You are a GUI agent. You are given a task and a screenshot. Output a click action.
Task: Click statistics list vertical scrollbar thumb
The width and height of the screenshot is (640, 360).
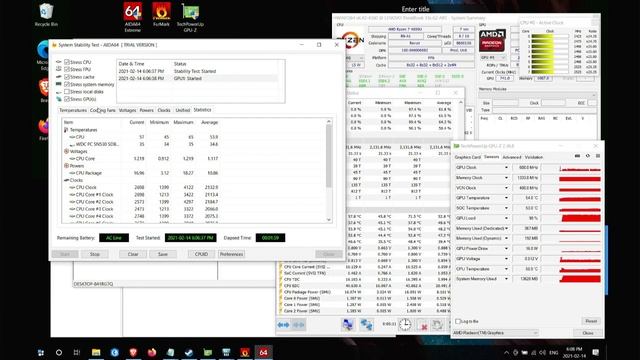point(329,156)
